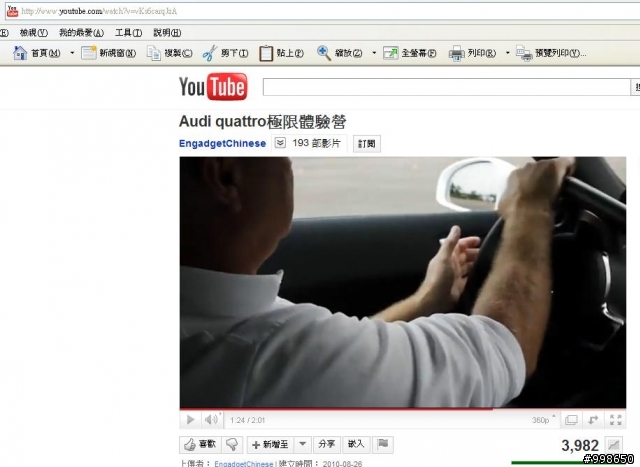This screenshot has width=640, height=467.
Task: Mute the video volume icon
Action: pos(211,420)
